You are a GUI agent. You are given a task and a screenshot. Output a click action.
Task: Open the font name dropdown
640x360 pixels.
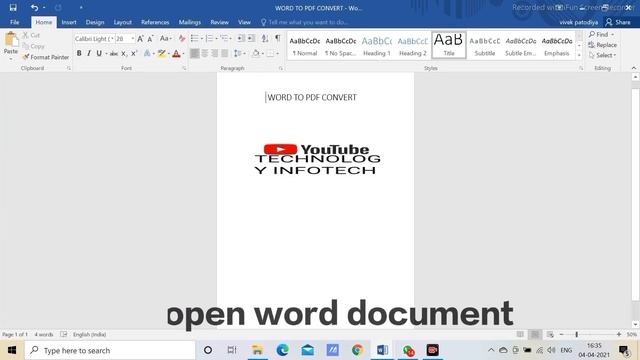tap(112, 38)
